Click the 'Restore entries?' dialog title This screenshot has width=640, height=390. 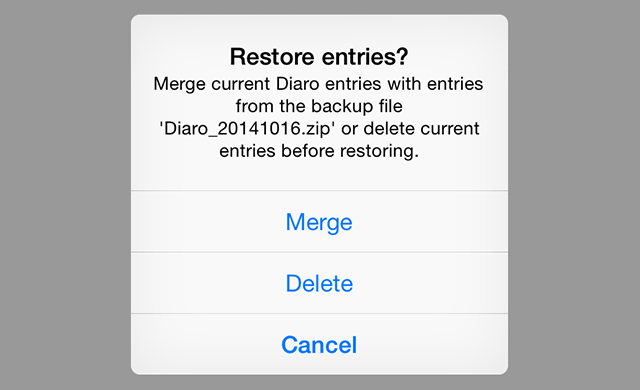pyautogui.click(x=319, y=57)
